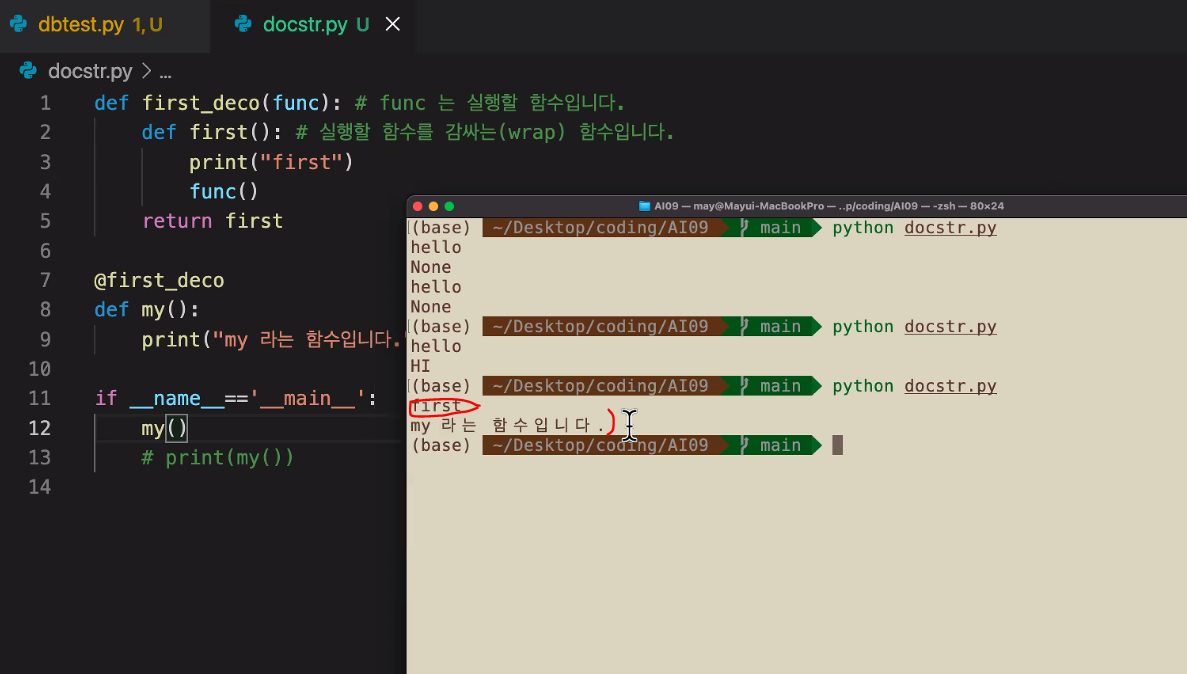Click the breadcrumb ellipsis symbol
1187x674 pixels.
tap(165, 72)
